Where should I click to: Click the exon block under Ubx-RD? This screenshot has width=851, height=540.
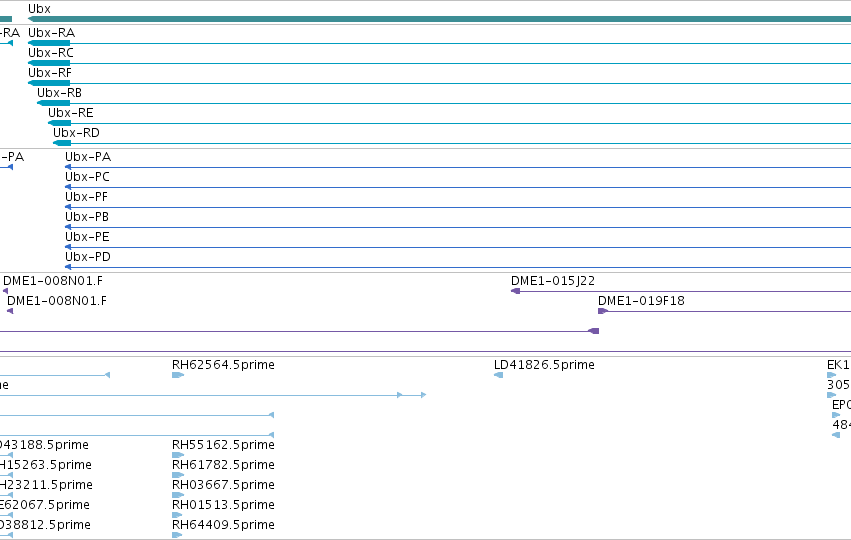point(62,143)
